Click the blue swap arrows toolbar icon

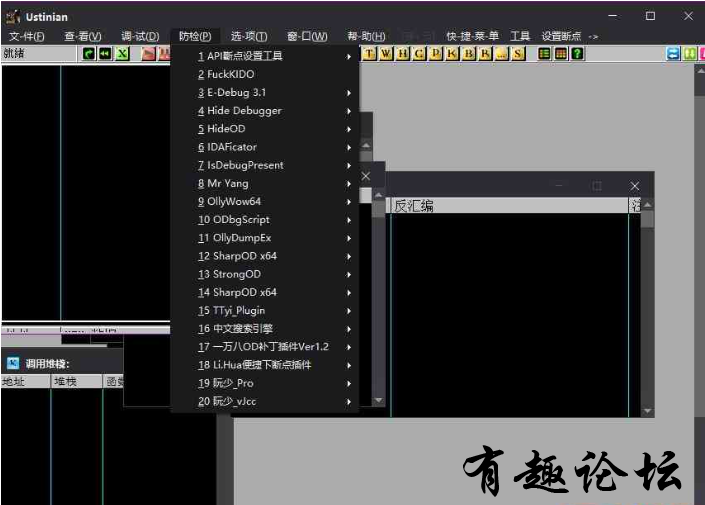tap(673, 54)
